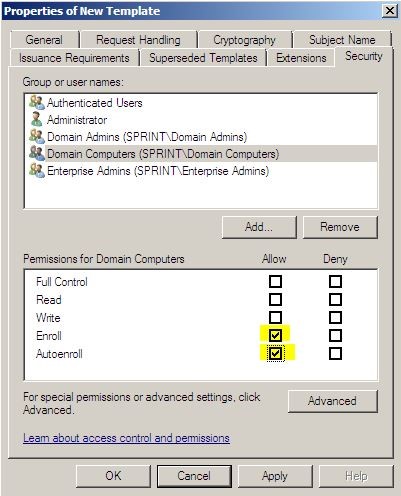The height and width of the screenshot is (496, 401).
Task: Remove the selected group
Action: tap(340, 227)
